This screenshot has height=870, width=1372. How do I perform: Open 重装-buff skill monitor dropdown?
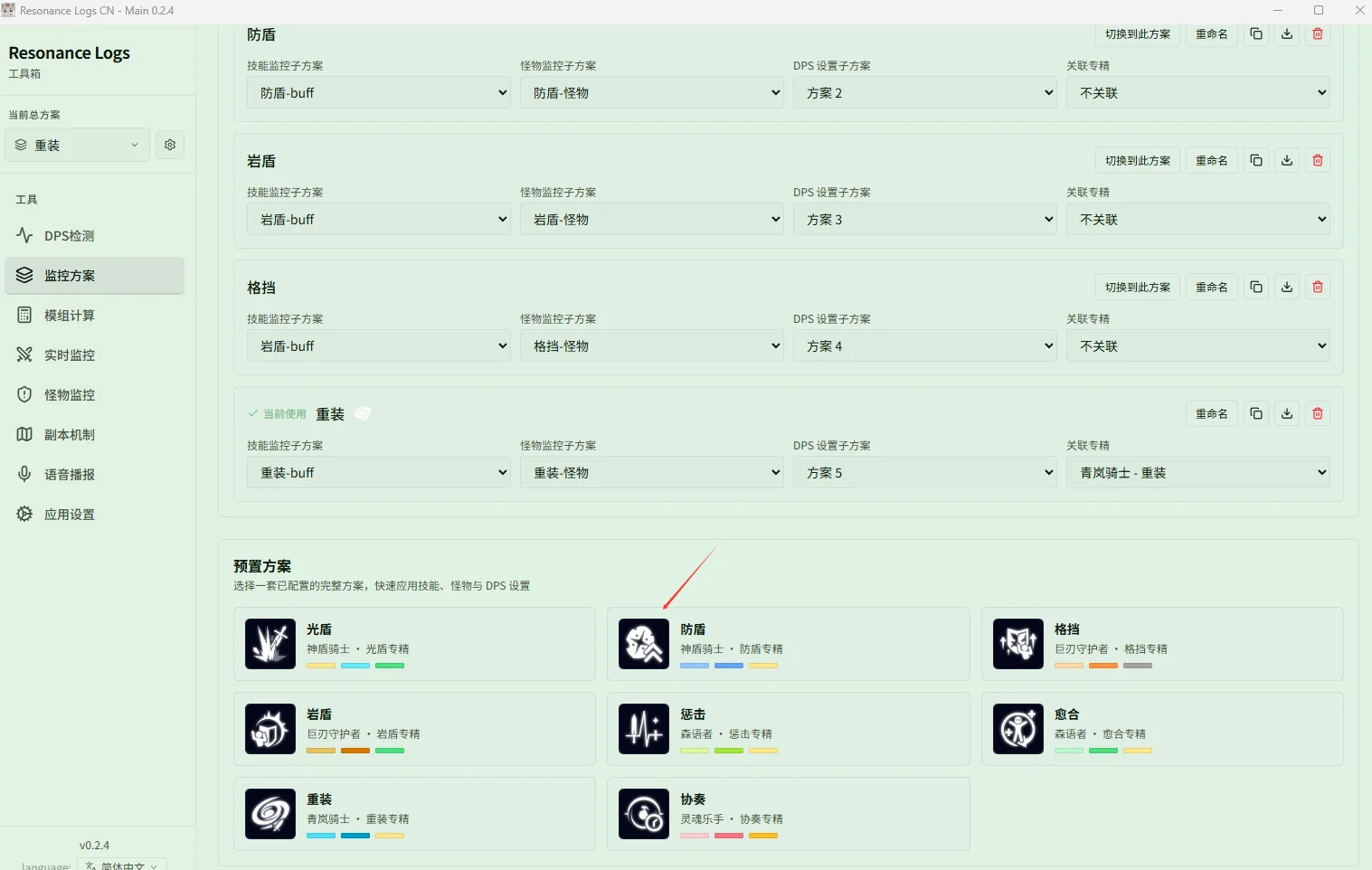(379, 472)
